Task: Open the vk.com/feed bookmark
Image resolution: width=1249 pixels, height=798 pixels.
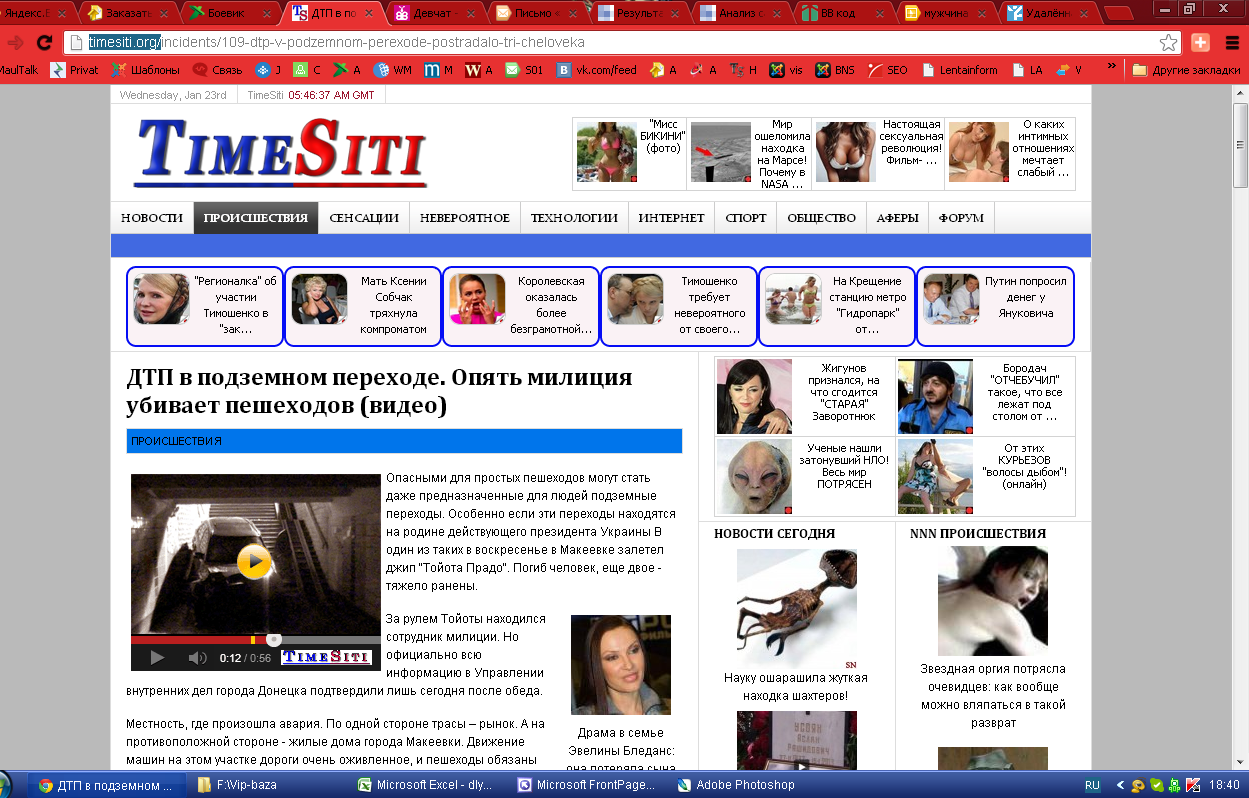Action: coord(598,70)
